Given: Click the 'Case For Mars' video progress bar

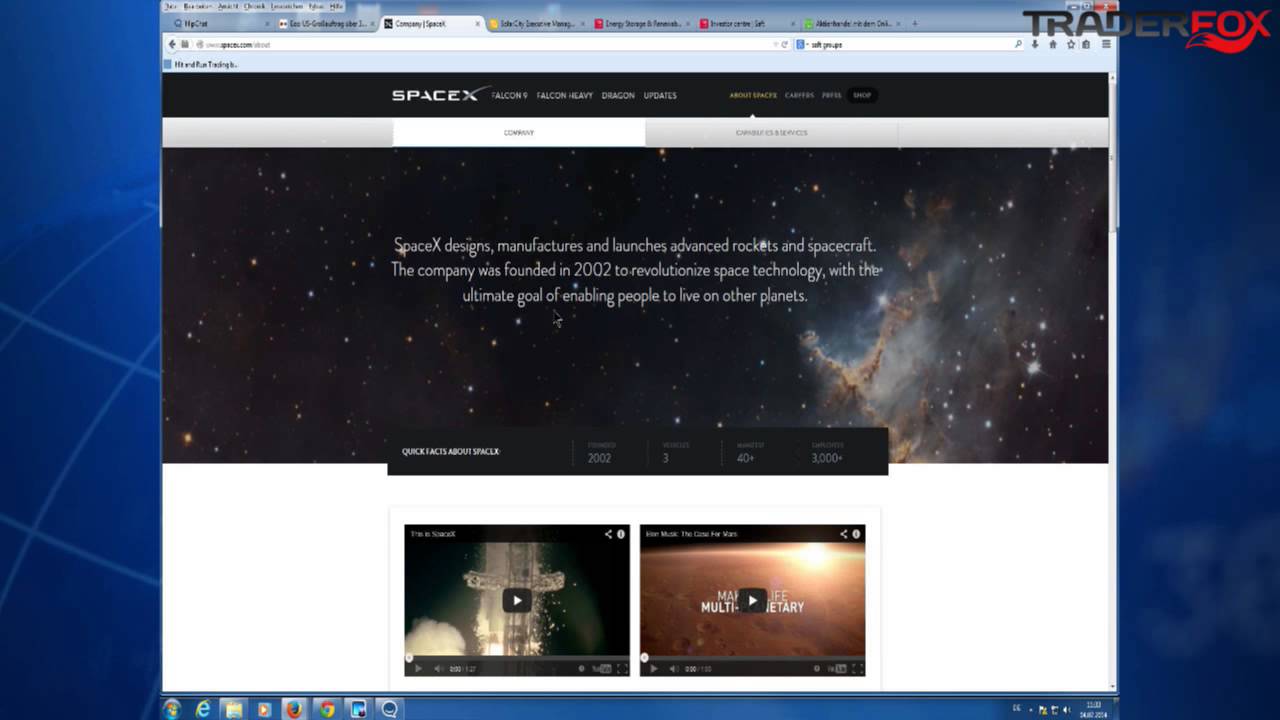Looking at the screenshot, I should 752,659.
